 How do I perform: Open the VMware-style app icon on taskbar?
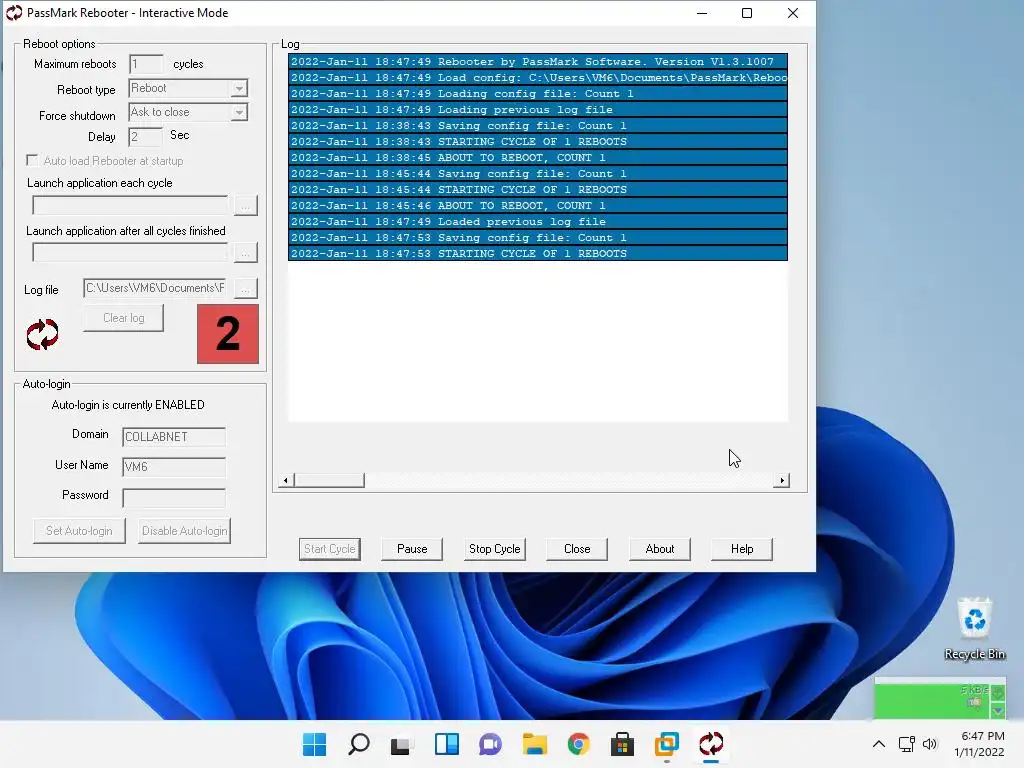click(x=667, y=744)
